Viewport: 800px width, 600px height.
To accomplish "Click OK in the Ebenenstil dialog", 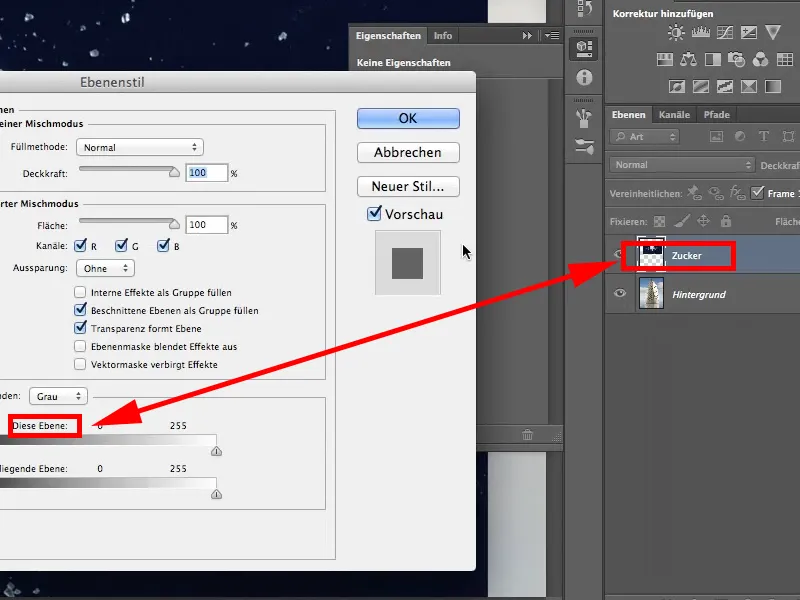I will (408, 118).
